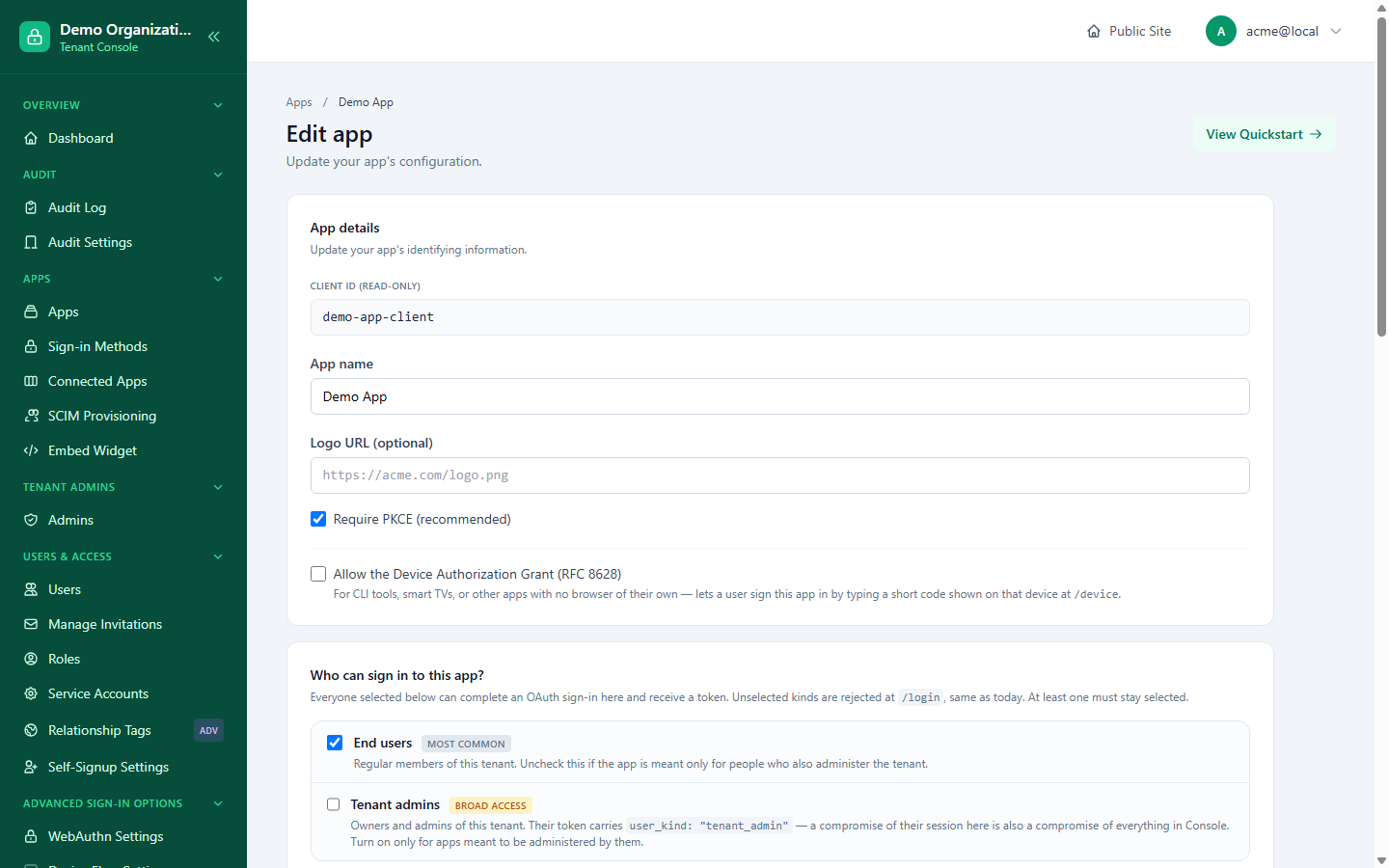The width and height of the screenshot is (1389, 868).
Task: Click the BROAD ACCESS badge
Action: (491, 805)
